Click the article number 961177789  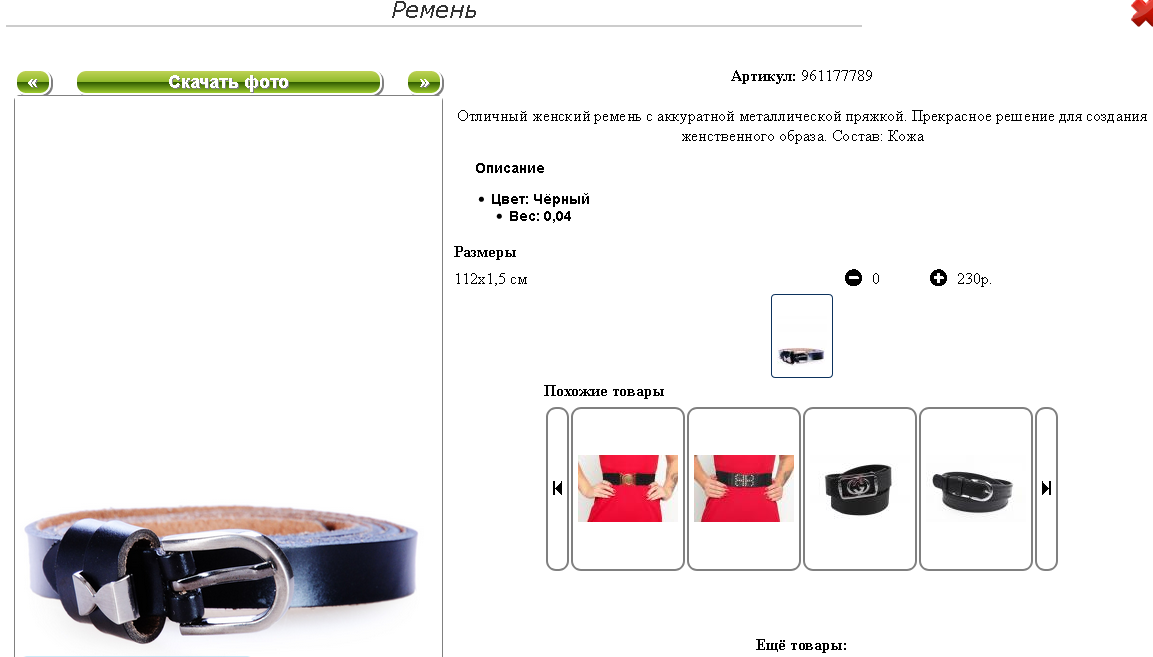pos(837,76)
